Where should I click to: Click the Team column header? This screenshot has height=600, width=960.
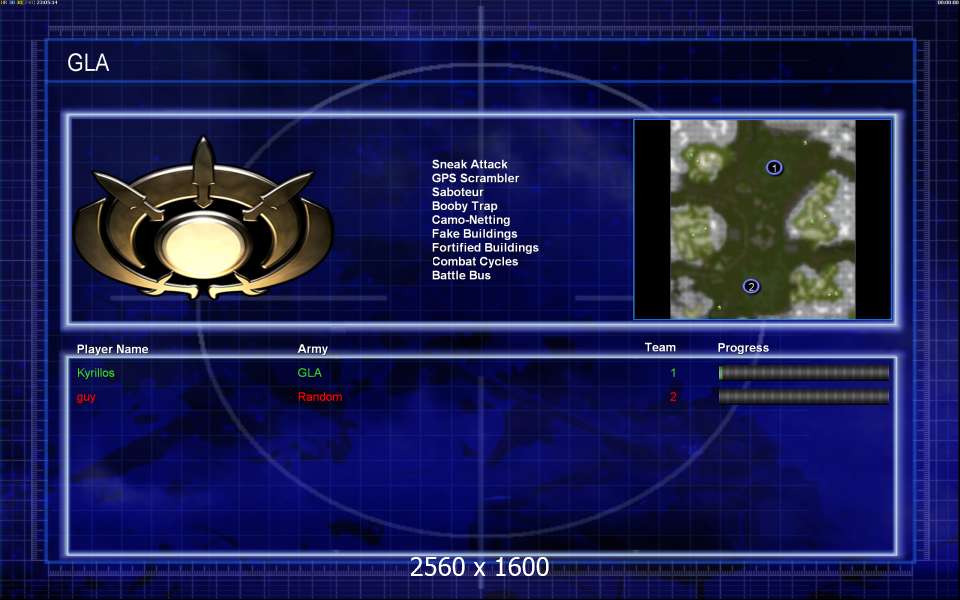coord(660,347)
